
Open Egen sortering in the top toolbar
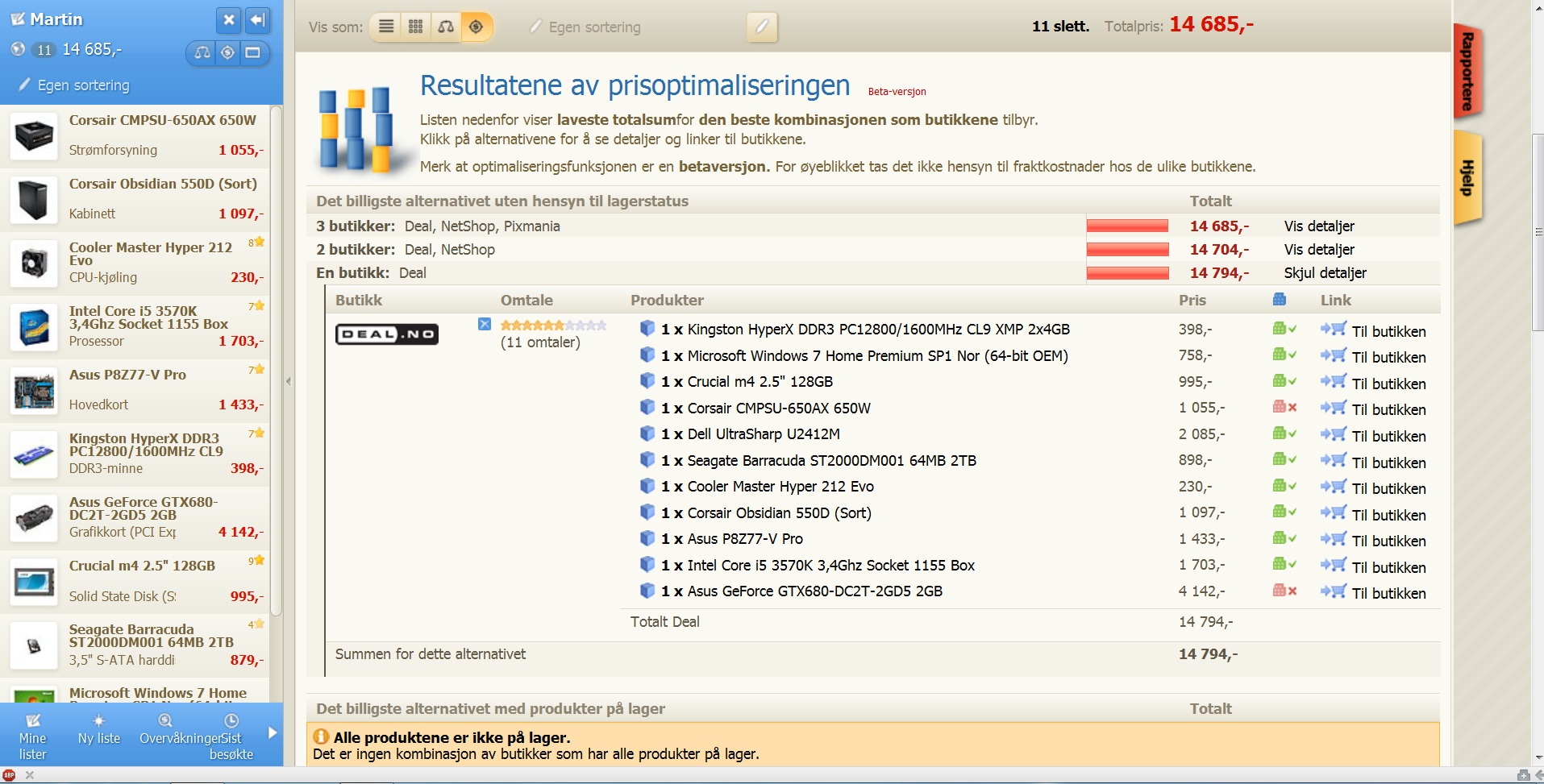pyautogui.click(x=585, y=27)
